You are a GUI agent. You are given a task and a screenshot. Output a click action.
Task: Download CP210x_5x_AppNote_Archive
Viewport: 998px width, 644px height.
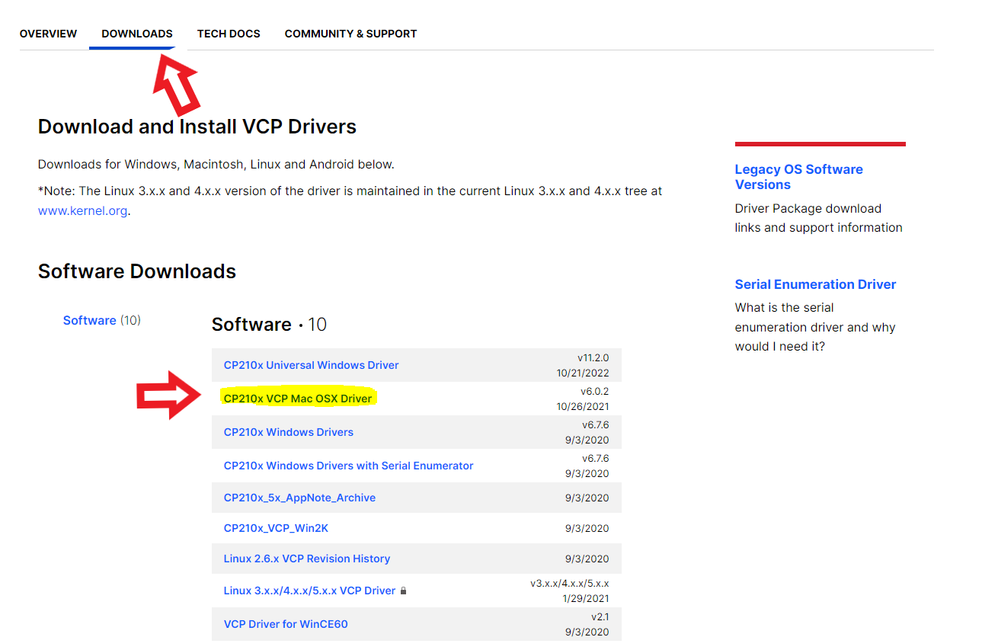coord(299,498)
